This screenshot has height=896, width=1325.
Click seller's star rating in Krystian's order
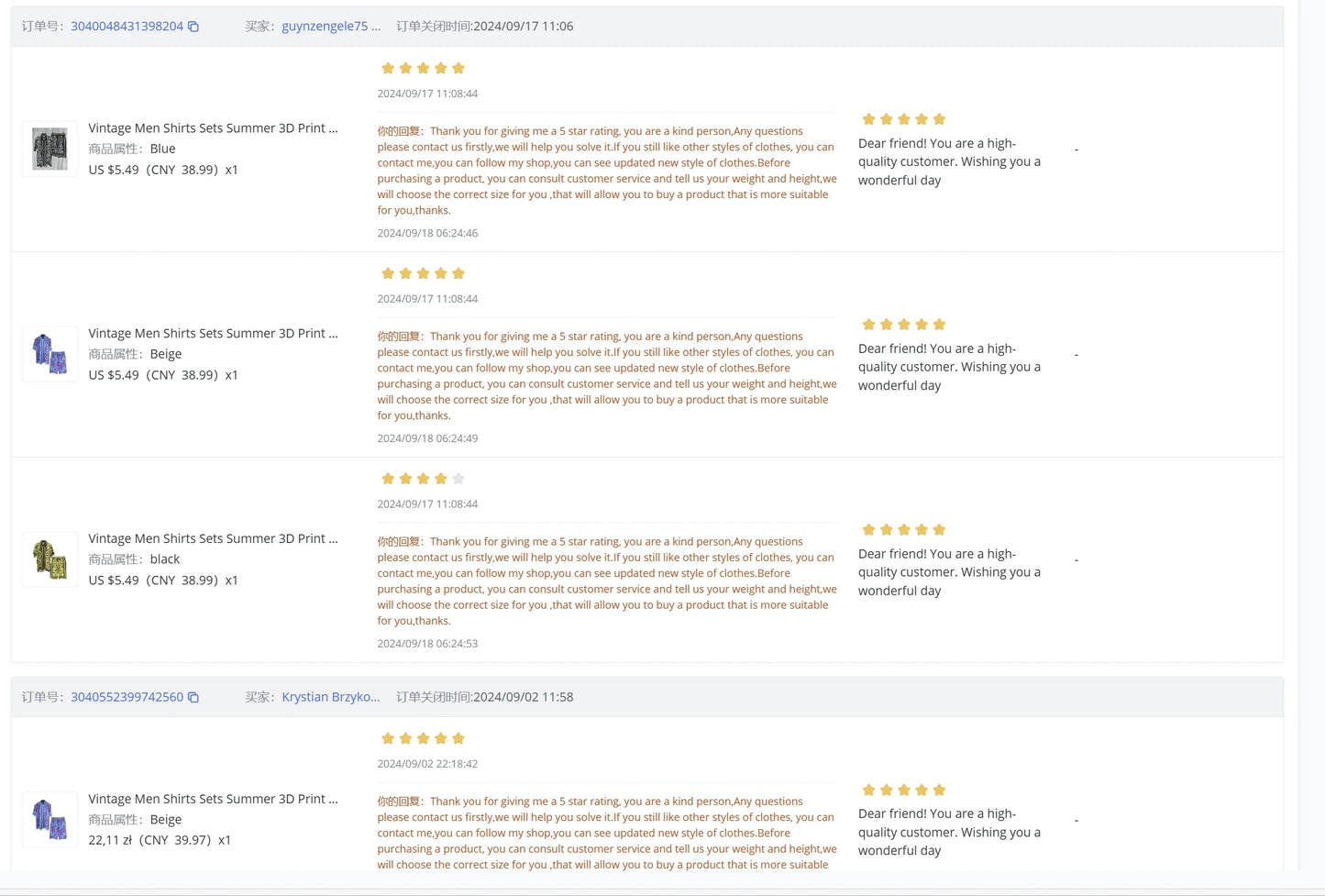(903, 791)
